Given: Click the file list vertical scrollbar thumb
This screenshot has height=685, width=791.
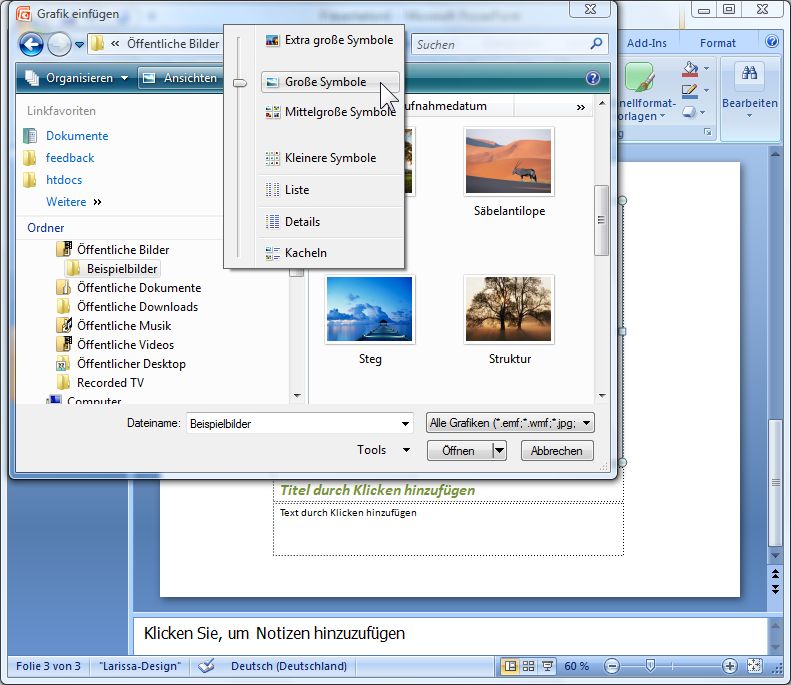Looking at the screenshot, I should pyautogui.click(x=601, y=220).
